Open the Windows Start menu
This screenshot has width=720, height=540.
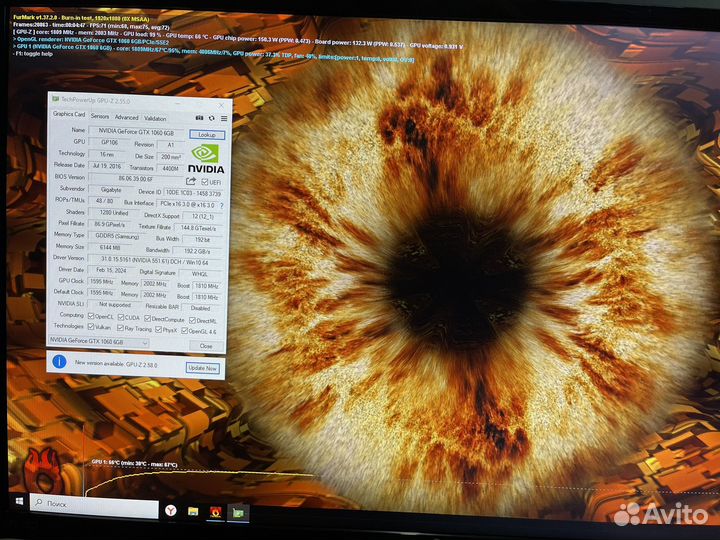coord(17,504)
